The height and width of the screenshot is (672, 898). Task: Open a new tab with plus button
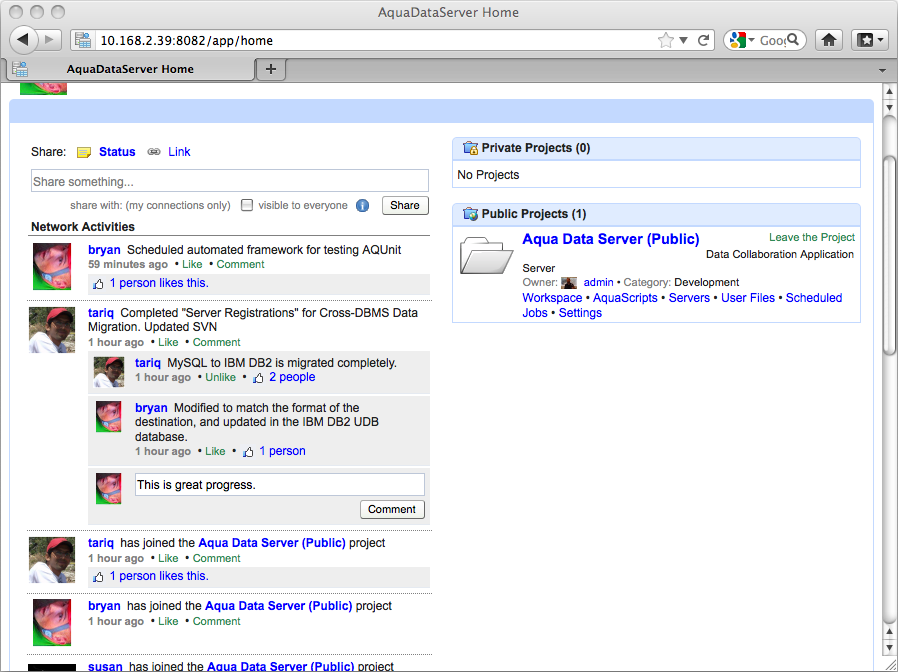click(x=271, y=69)
